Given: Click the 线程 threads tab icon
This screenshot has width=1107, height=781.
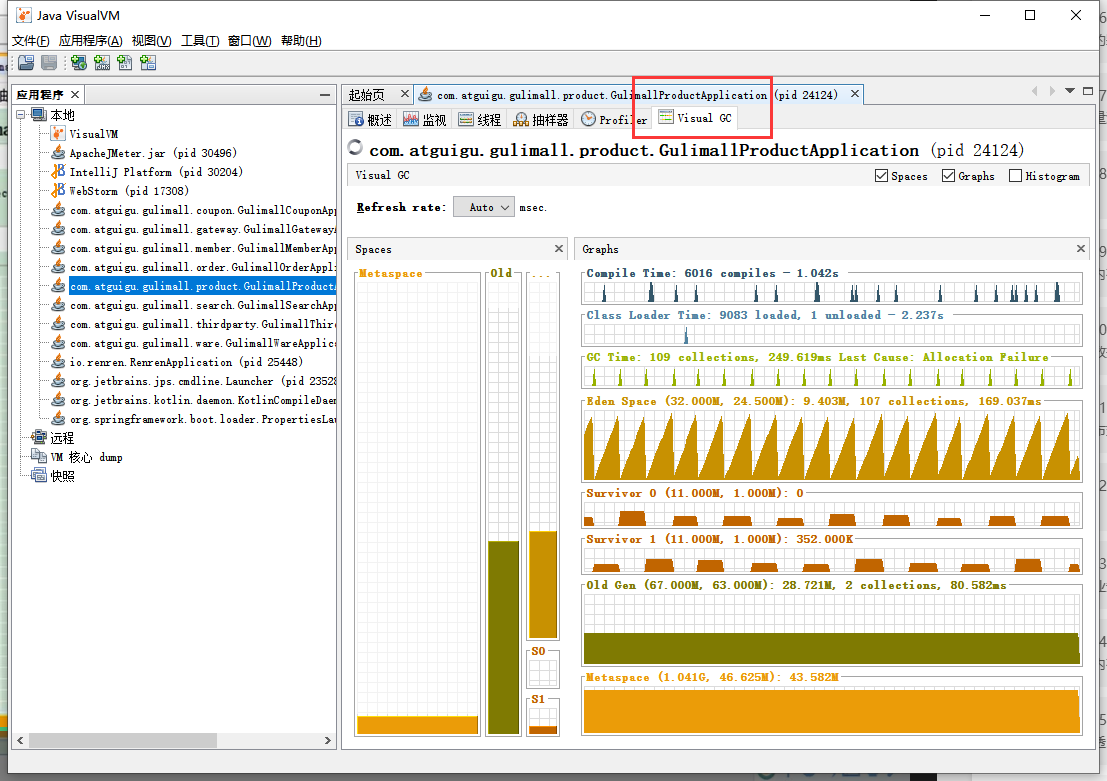Looking at the screenshot, I should 466,119.
